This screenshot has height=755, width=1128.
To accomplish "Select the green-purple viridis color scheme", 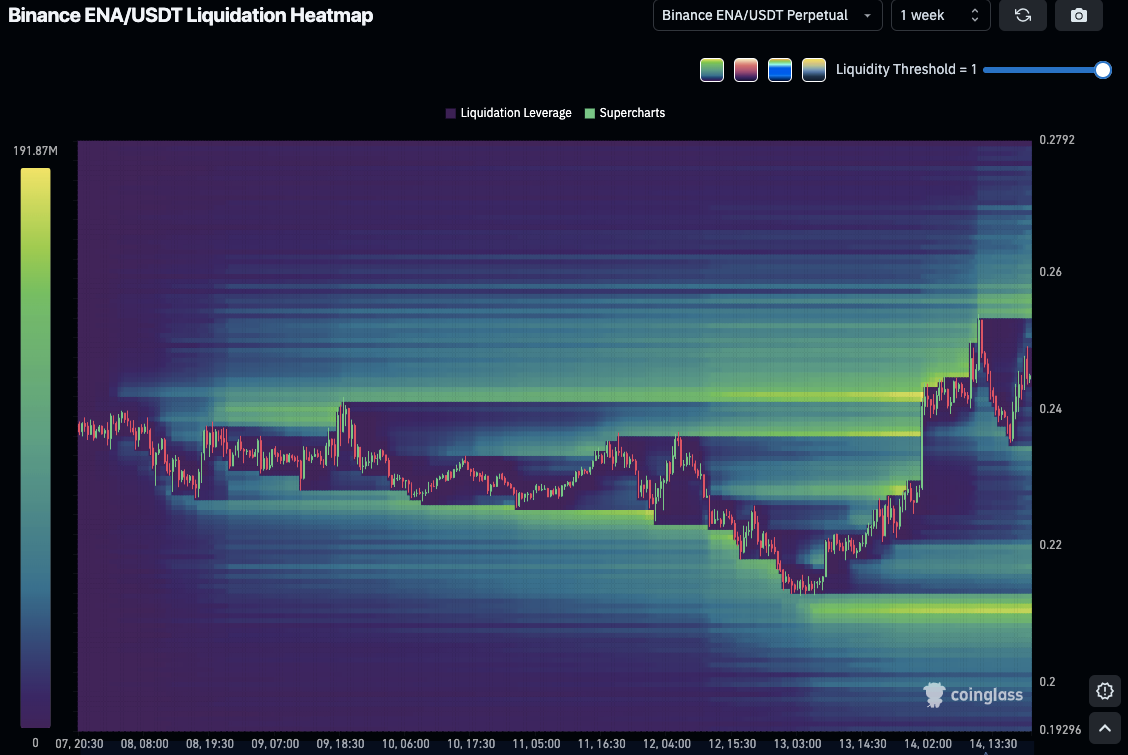I will (712, 70).
